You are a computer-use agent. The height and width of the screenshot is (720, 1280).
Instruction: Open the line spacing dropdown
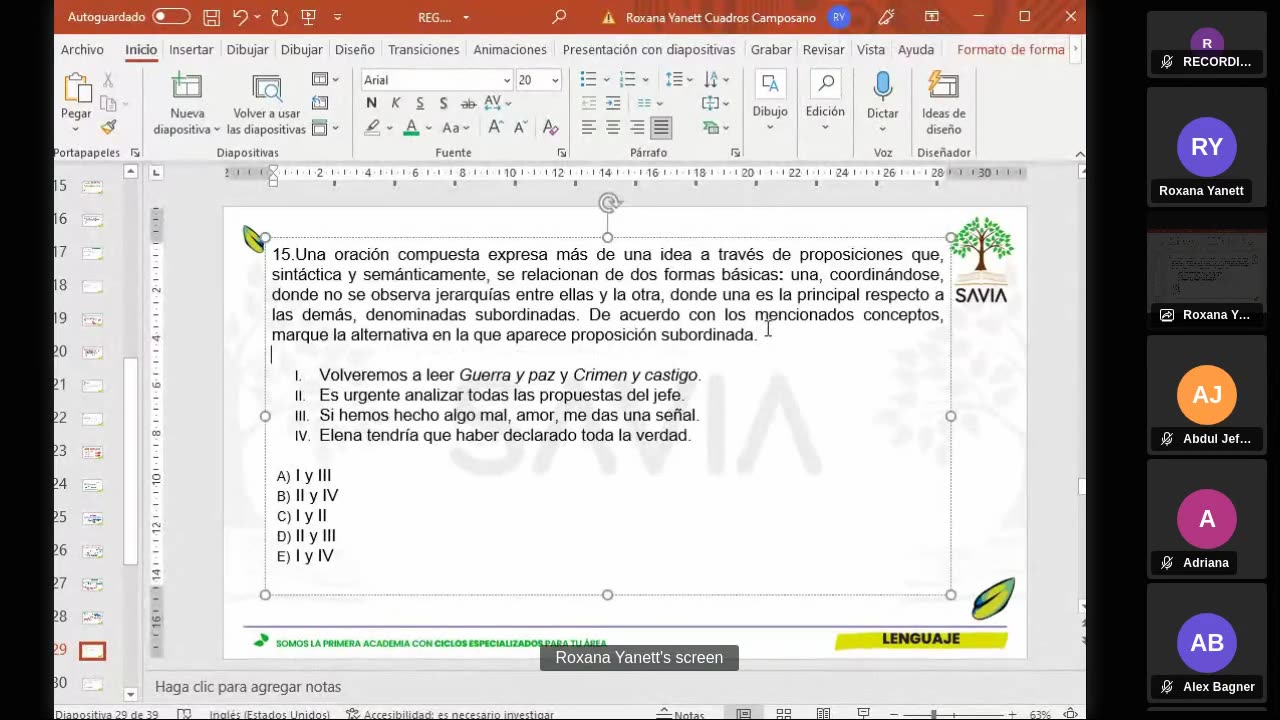coord(679,80)
